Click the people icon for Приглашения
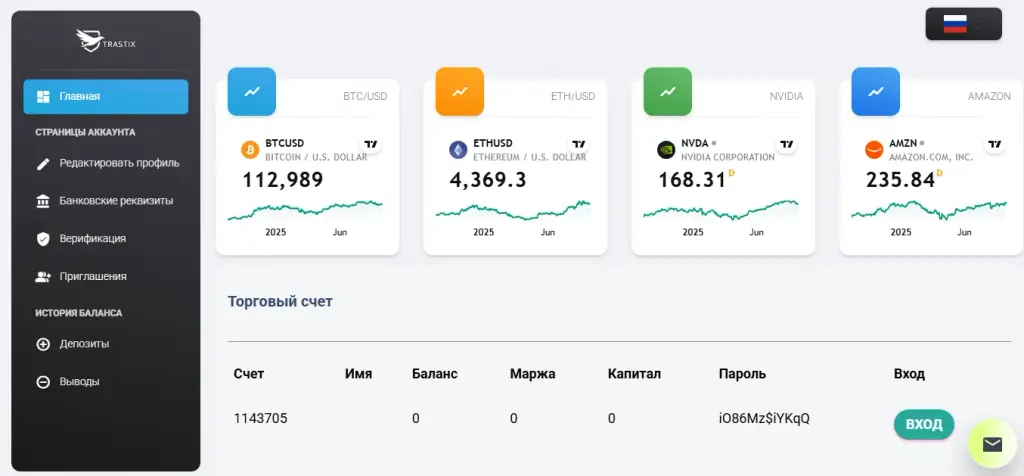Screen dimensions: 1024x476 tap(43, 277)
